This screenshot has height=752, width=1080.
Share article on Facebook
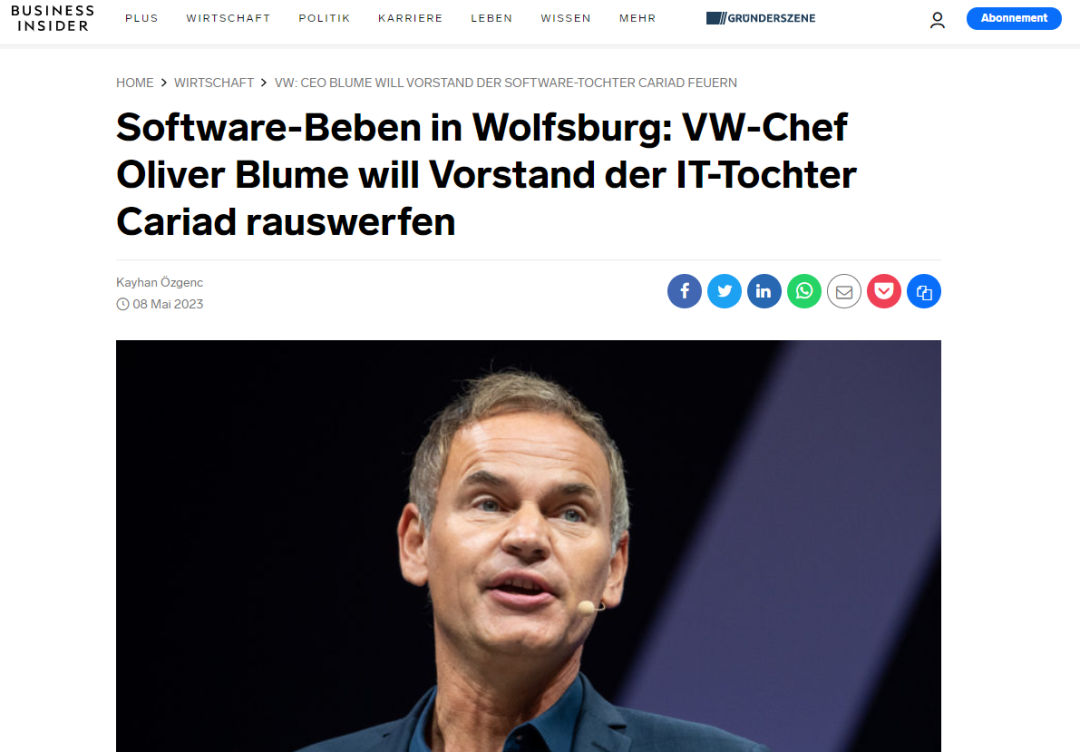(684, 291)
